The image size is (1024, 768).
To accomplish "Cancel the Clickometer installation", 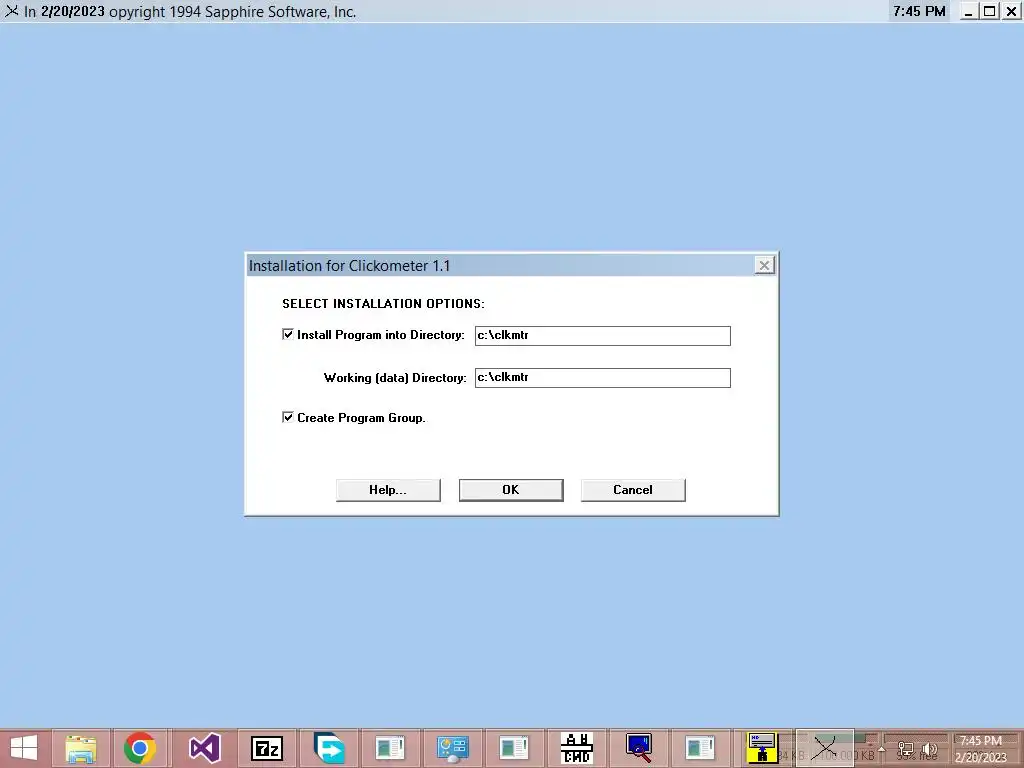I will click(633, 490).
